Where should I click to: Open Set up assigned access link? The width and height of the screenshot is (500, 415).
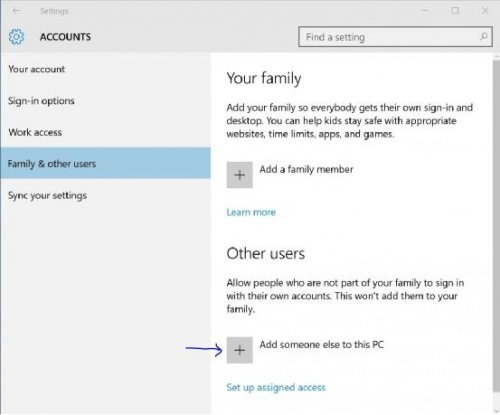(276, 387)
